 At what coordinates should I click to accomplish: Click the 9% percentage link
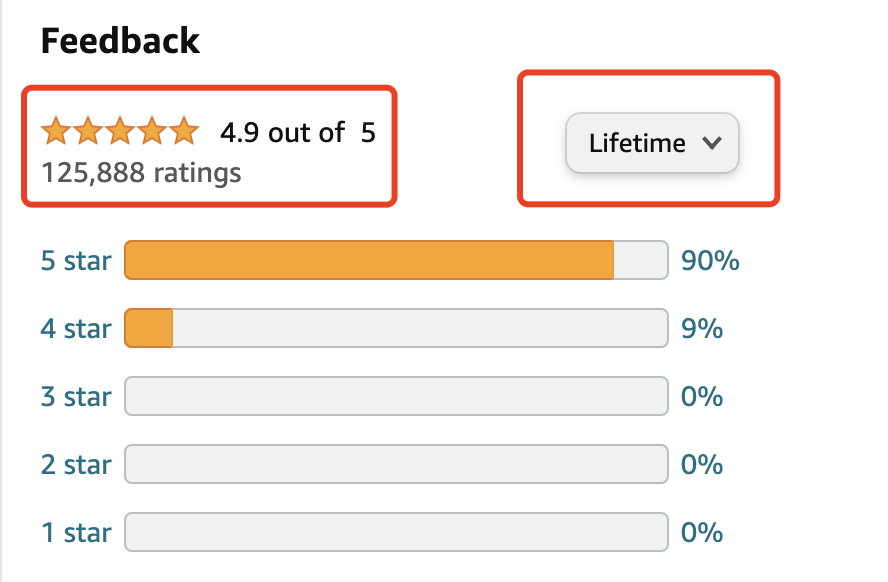coord(702,329)
